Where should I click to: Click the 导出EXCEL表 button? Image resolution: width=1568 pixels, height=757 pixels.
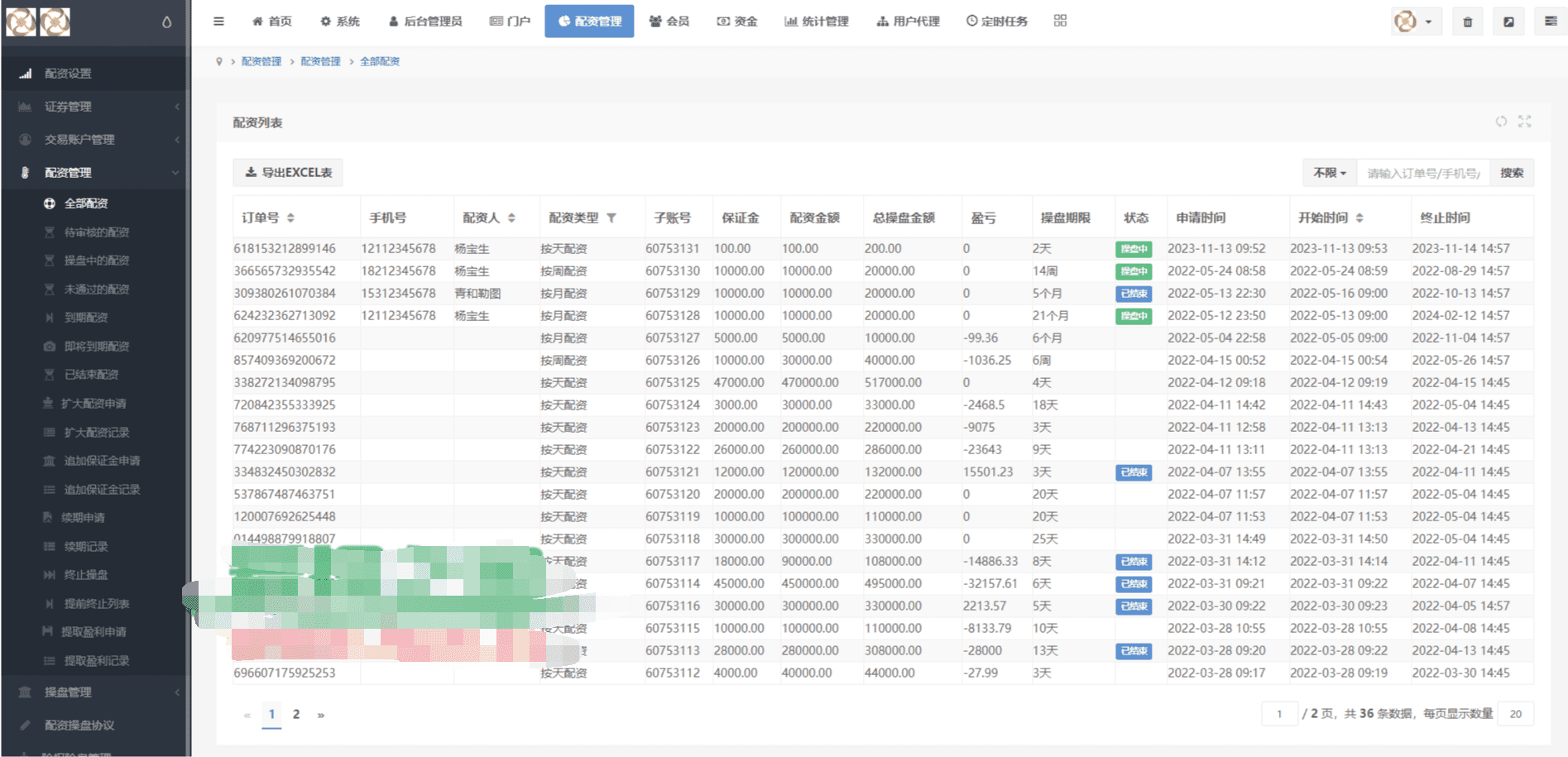point(288,173)
